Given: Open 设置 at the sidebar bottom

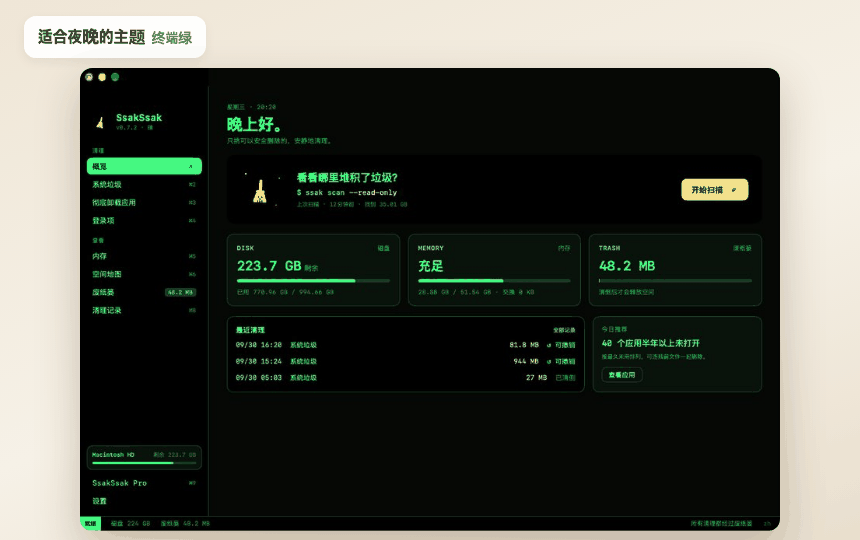Looking at the screenshot, I should (144, 501).
